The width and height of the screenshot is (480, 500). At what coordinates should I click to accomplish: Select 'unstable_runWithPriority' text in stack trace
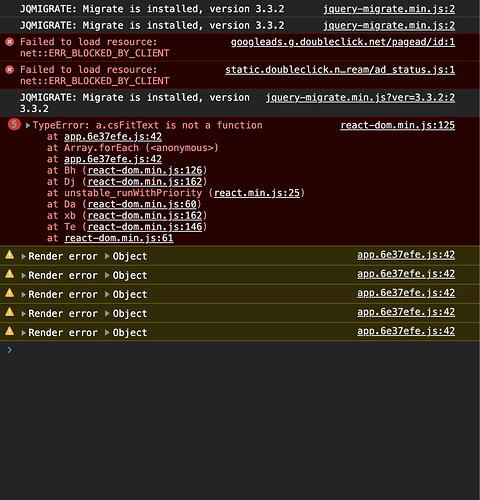tap(133, 193)
